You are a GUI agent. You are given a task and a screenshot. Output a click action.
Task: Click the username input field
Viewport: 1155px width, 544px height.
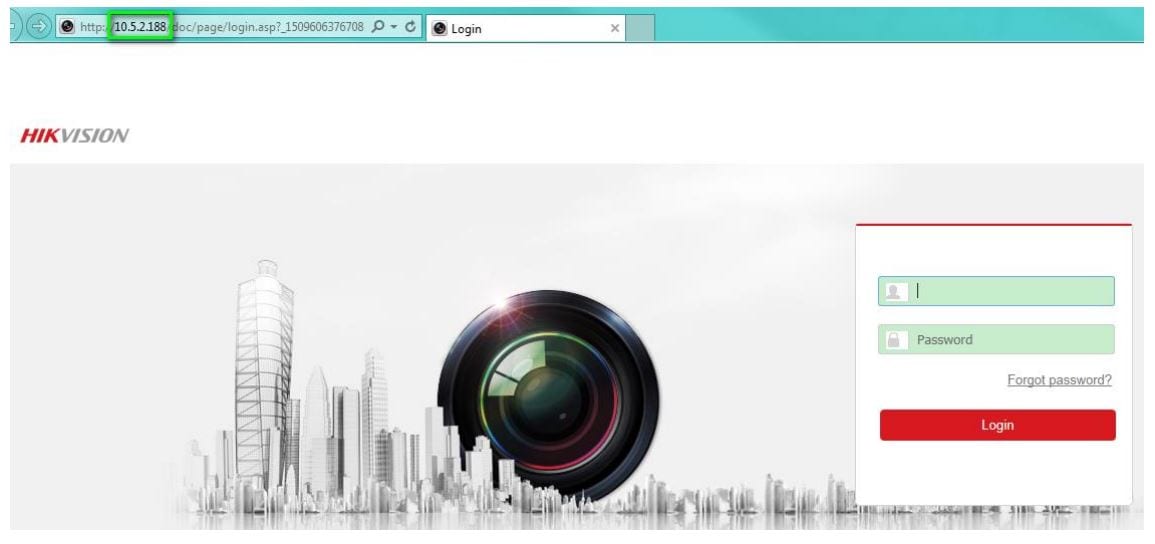tap(996, 292)
